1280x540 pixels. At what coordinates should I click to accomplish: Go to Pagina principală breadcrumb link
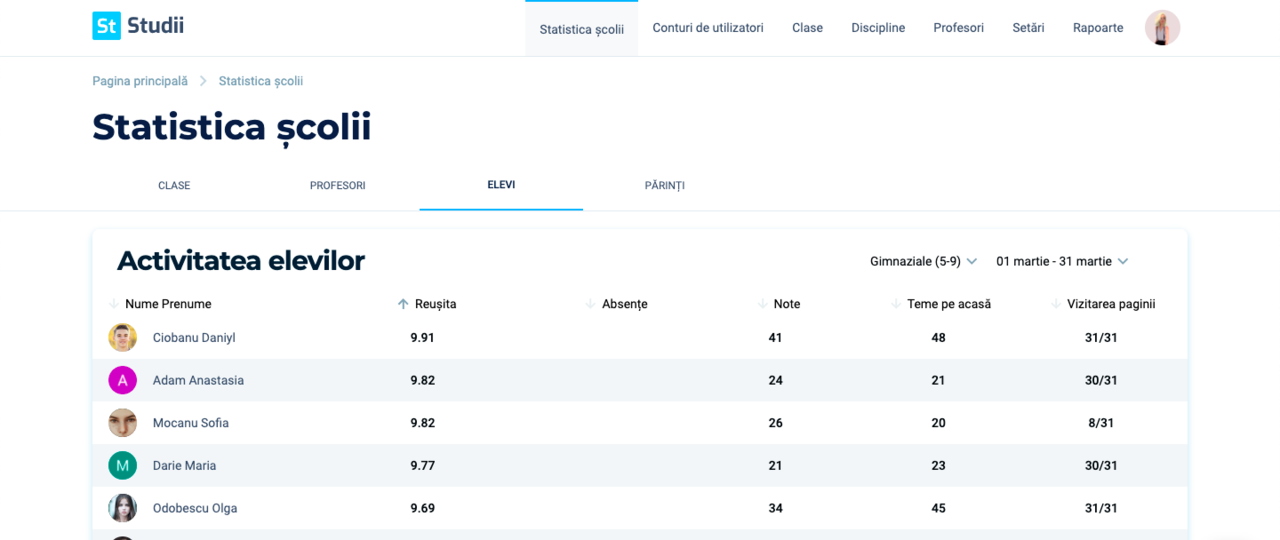tap(140, 81)
